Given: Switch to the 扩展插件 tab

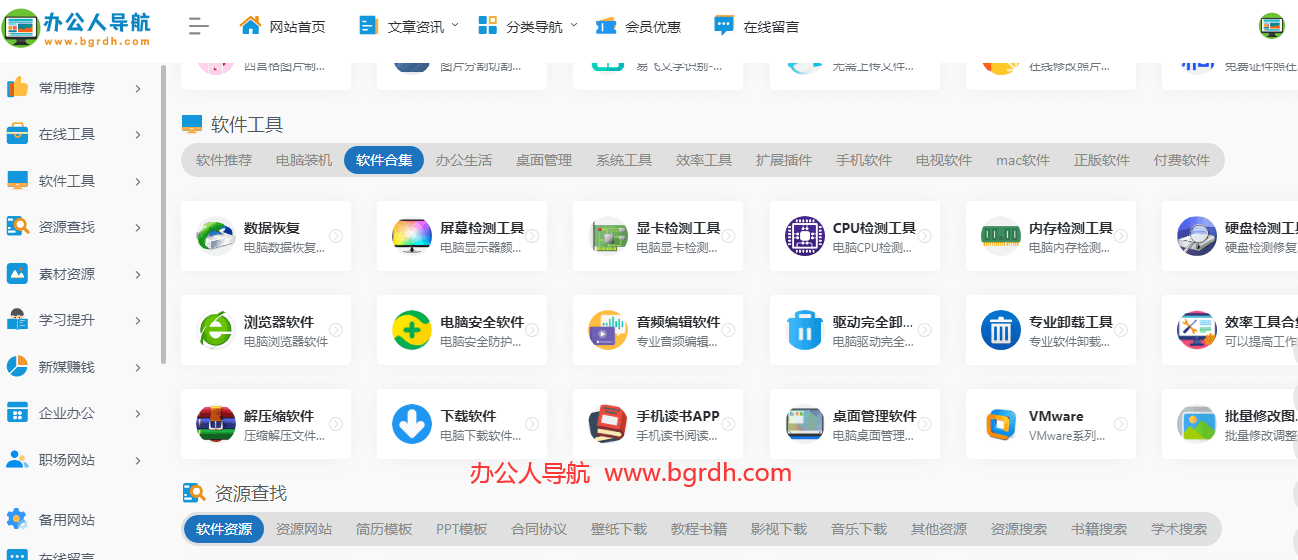Looking at the screenshot, I should coord(784,160).
